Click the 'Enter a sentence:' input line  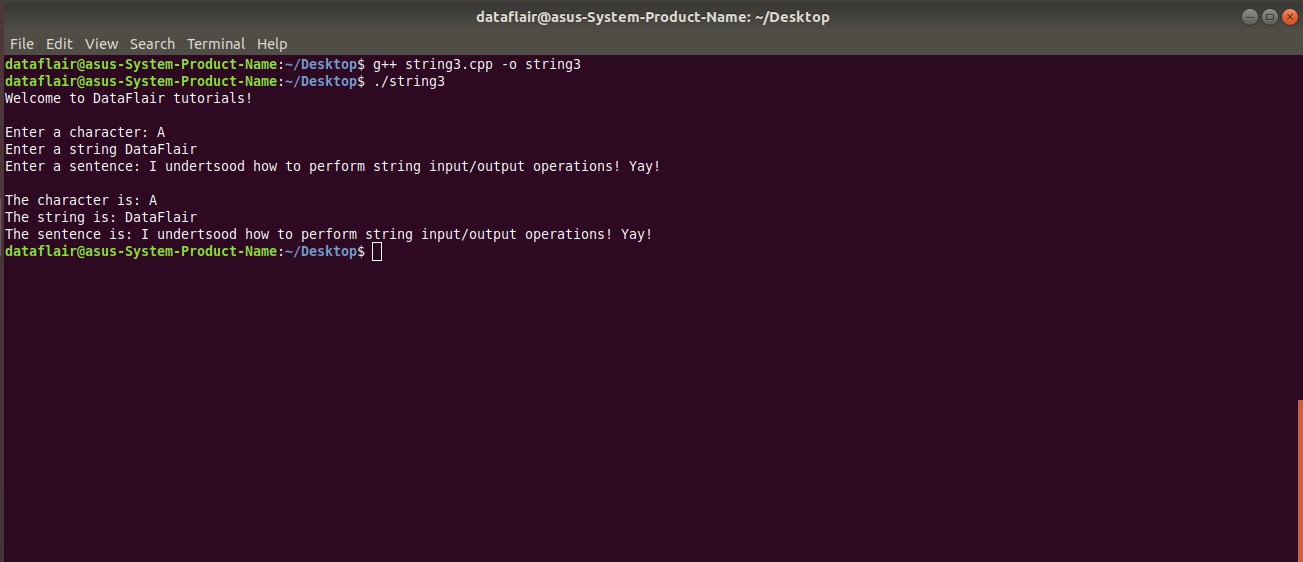[x=333, y=166]
